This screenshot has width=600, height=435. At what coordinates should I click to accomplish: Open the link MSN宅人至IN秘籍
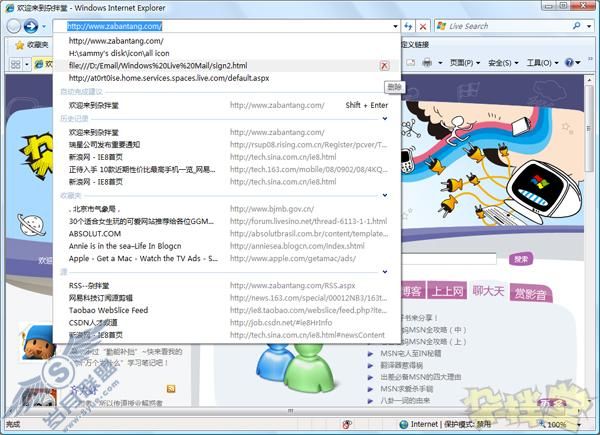[411, 354]
